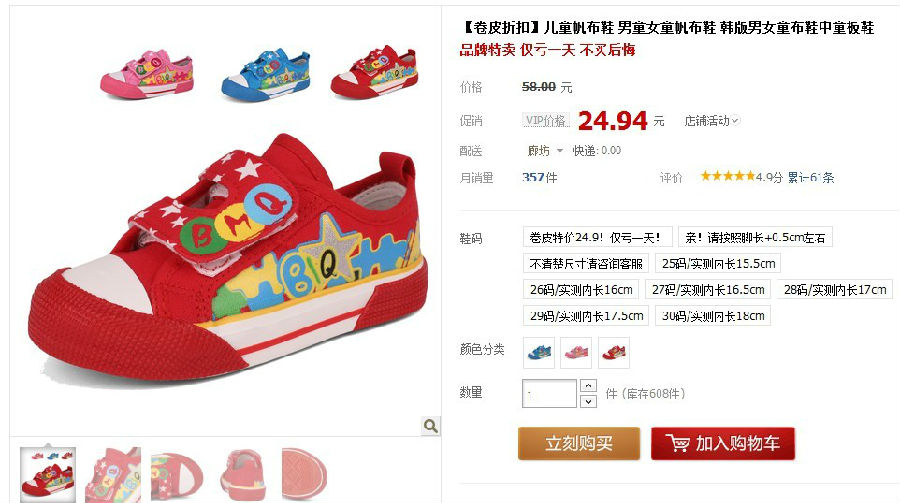Screen dimensions: 900x503
Task: Decrease quantity with the down arrow
Action: 588,402
